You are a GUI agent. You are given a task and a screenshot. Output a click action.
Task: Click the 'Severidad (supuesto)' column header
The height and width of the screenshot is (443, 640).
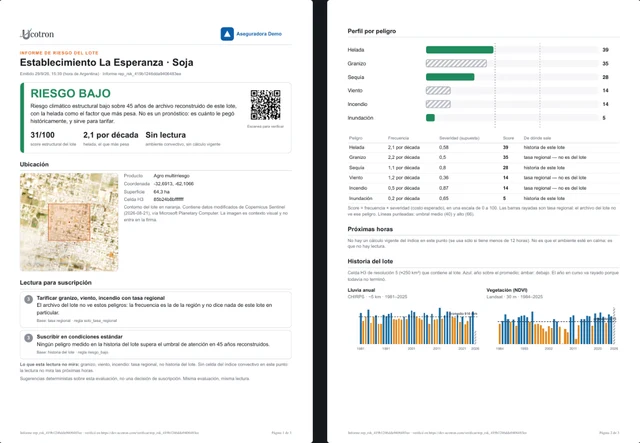(x=459, y=138)
